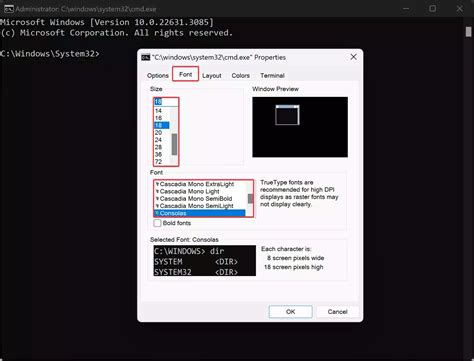Select font size 28

[162, 147]
